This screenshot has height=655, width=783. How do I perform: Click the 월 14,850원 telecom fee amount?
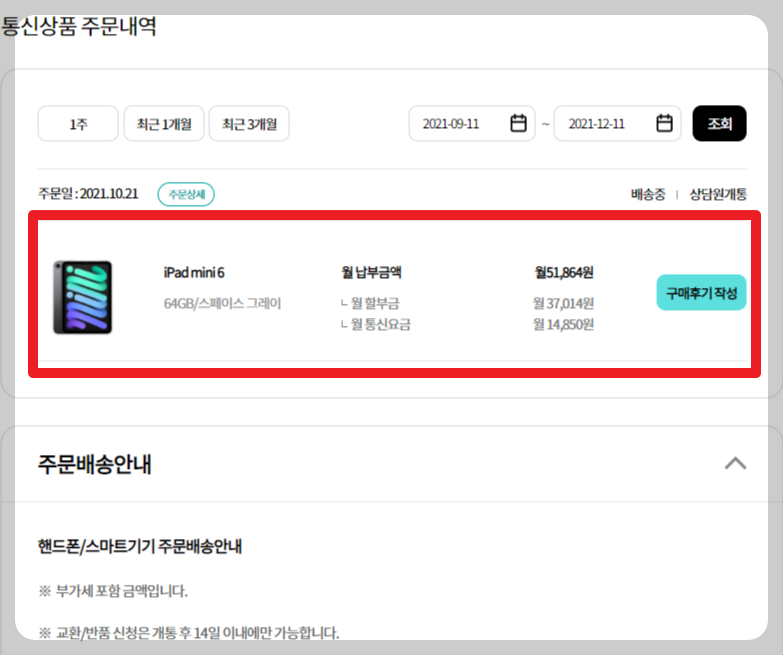[563, 325]
